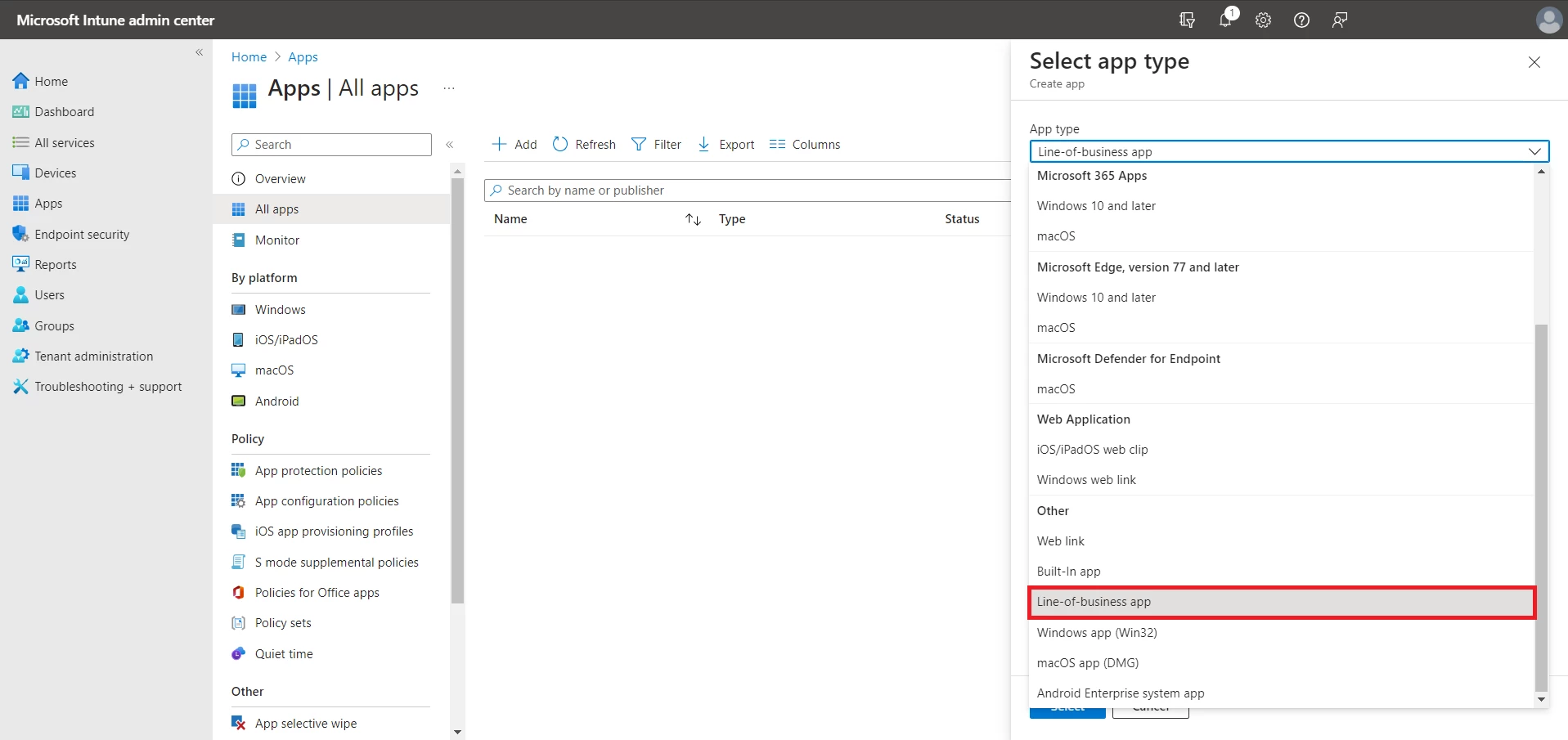Click Add app button

[514, 145]
